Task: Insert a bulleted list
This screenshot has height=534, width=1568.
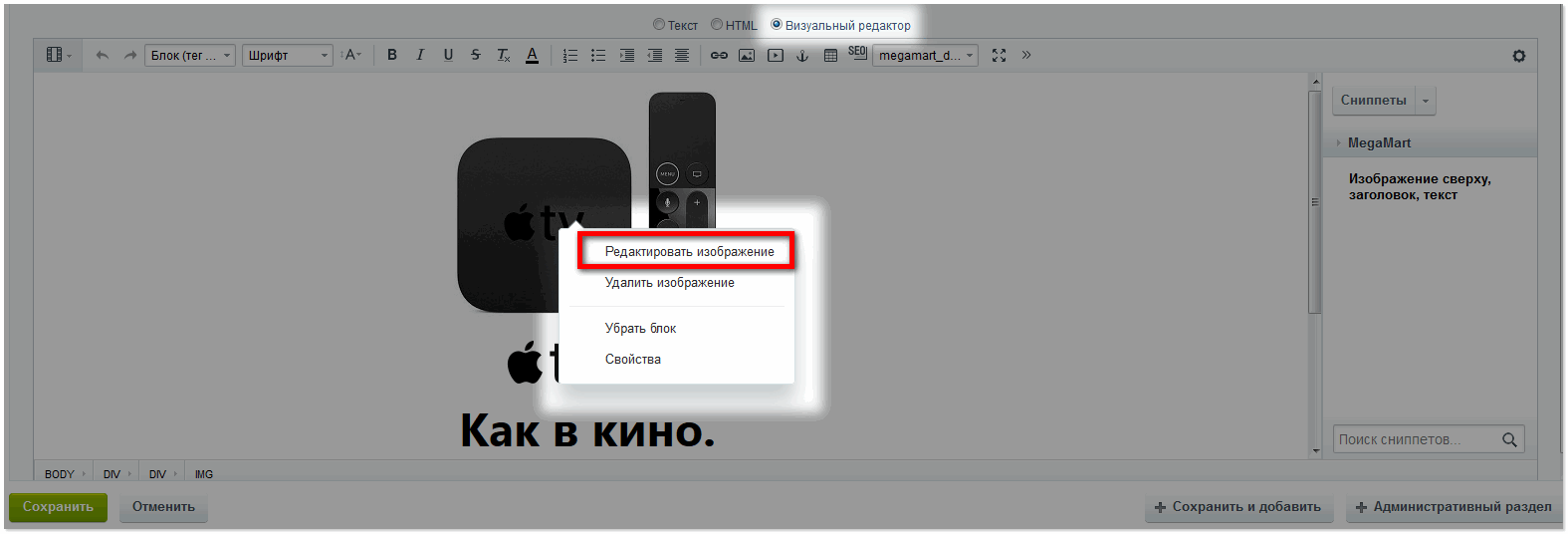Action: click(x=598, y=55)
